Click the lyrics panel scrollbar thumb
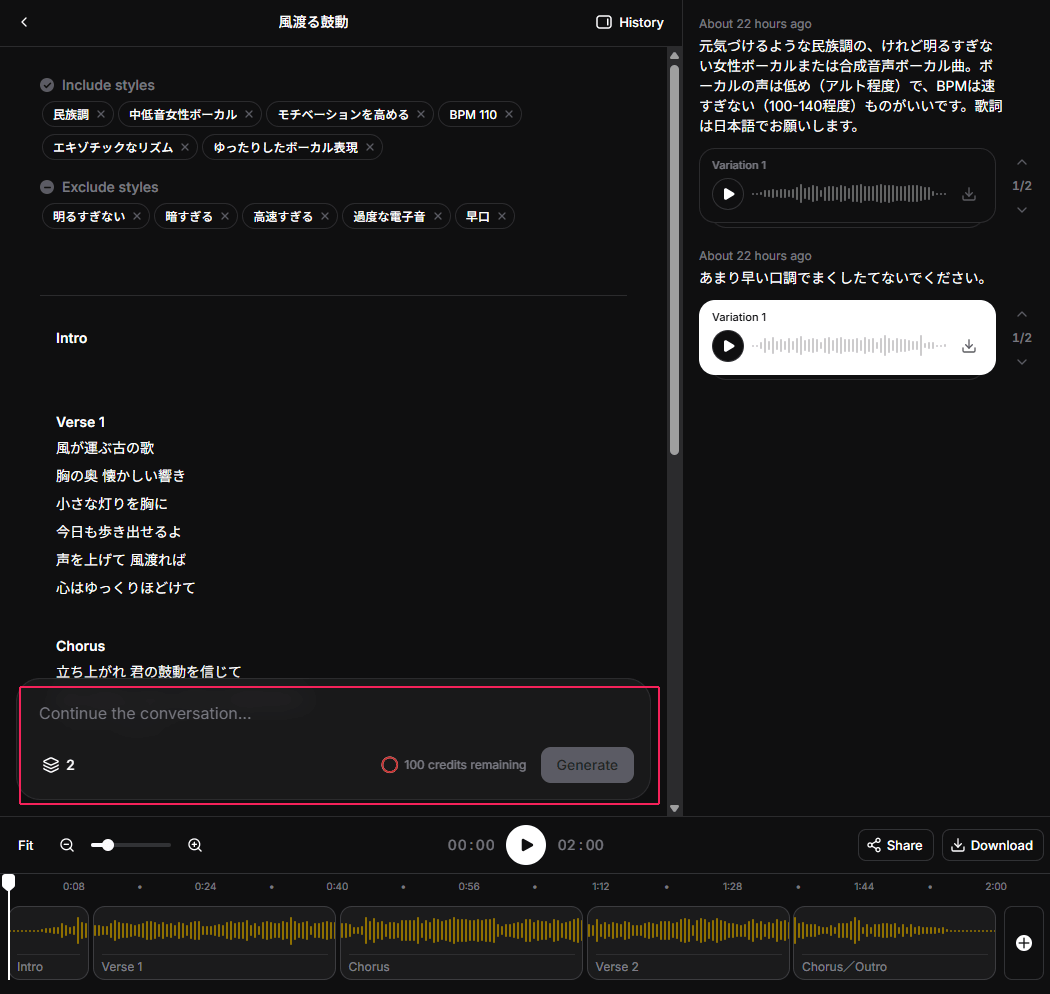This screenshot has width=1050, height=994. [x=674, y=260]
